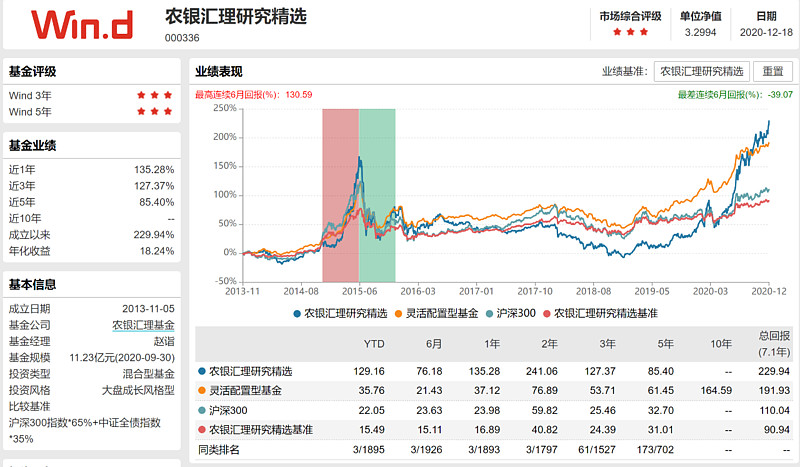Click orange dot beside 灵活配置型基金 table row
800x467 pixels.
[x=202, y=391]
